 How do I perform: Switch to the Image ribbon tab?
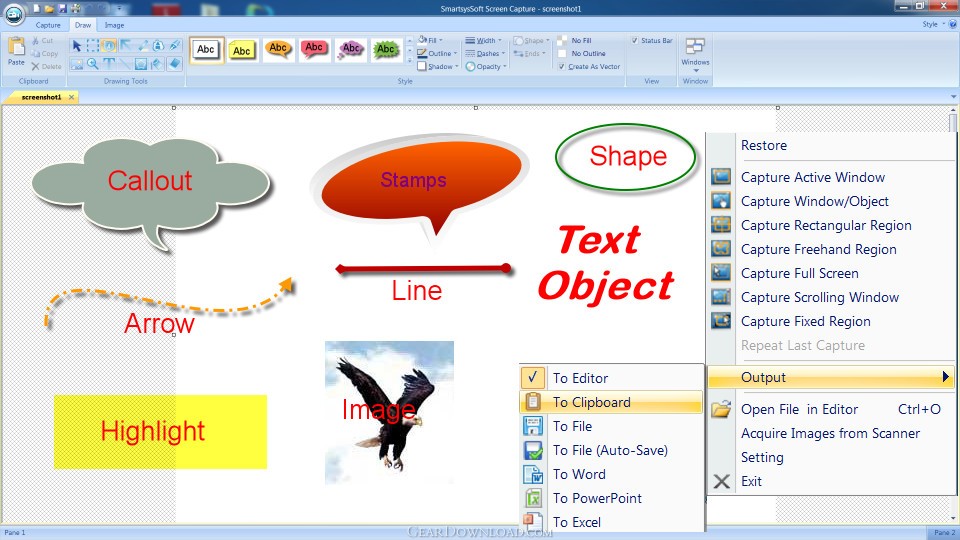114,25
